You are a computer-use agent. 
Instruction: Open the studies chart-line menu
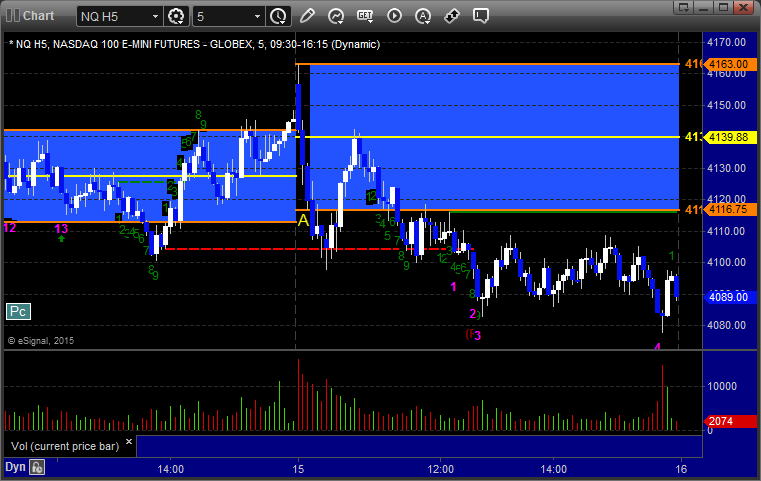click(336, 16)
